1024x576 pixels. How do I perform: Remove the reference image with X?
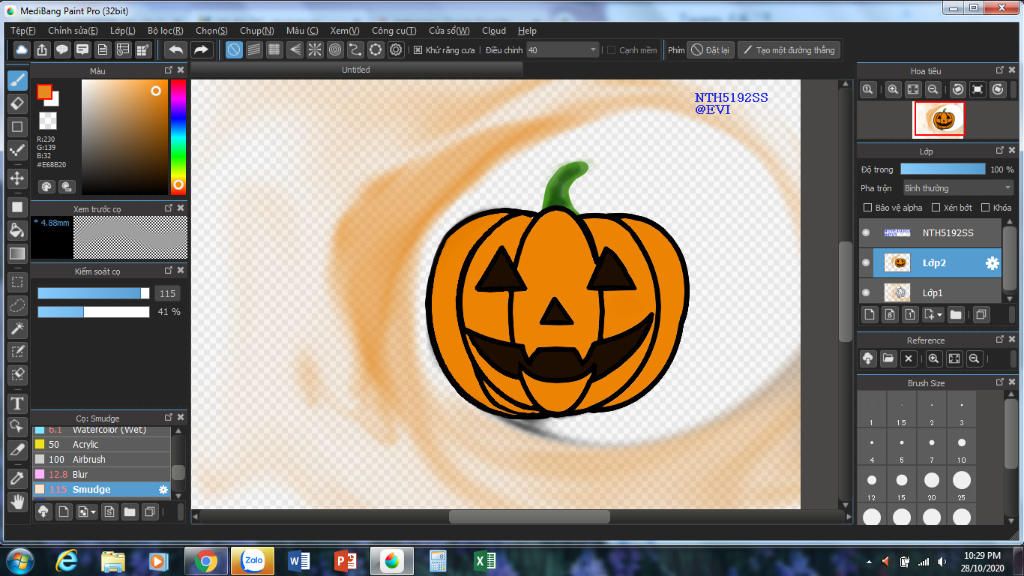point(908,359)
